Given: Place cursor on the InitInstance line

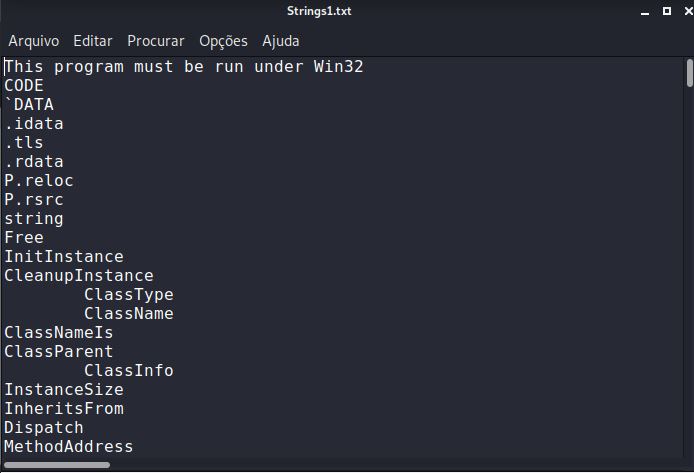Looking at the screenshot, I should [64, 257].
